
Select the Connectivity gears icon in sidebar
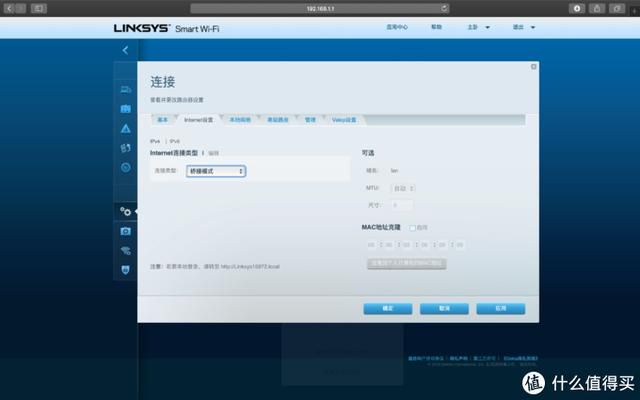(126, 211)
